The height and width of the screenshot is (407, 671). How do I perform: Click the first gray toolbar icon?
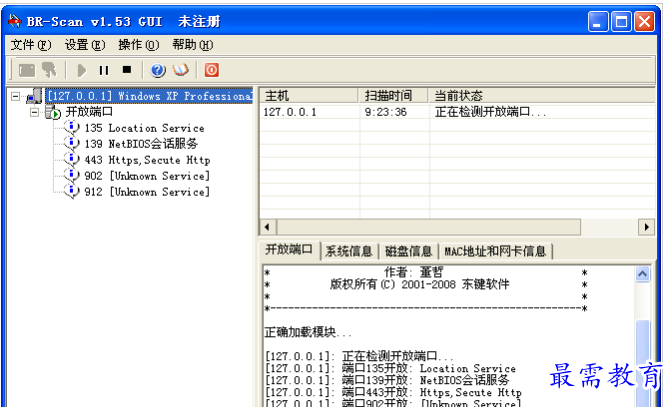(27, 70)
